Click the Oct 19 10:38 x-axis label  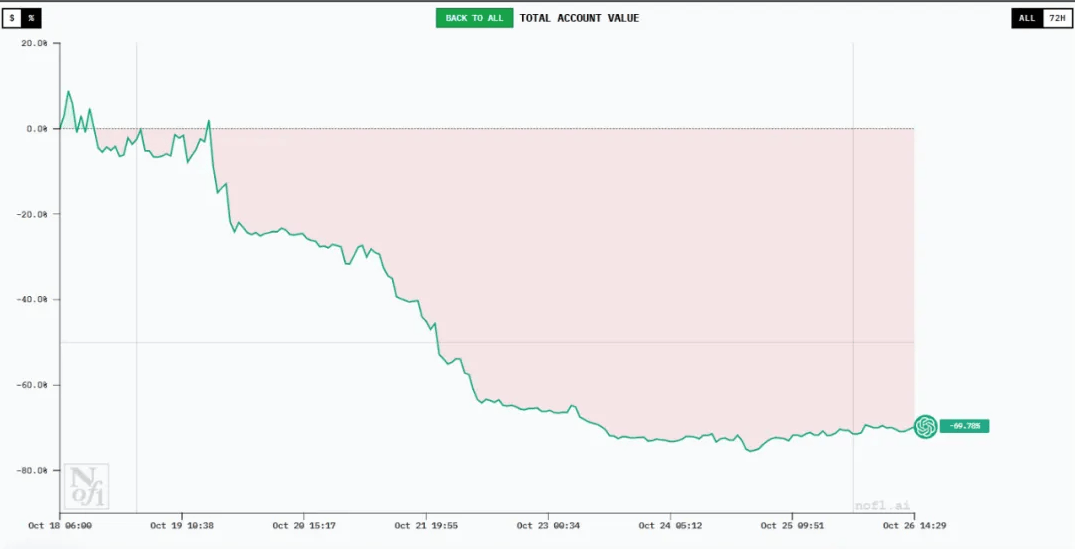point(182,525)
